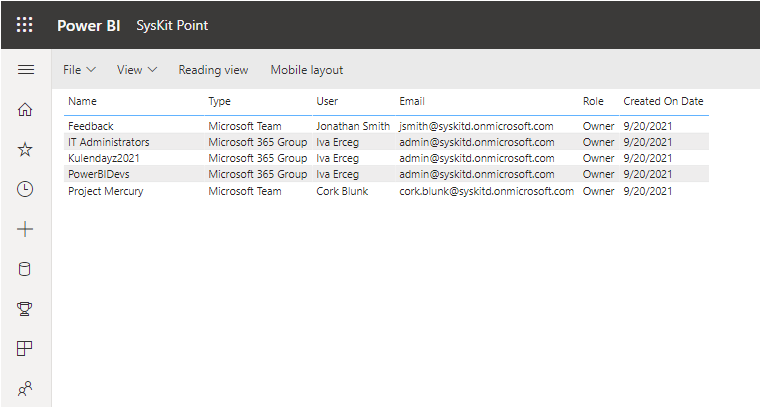Click the Created On Date column header

pyautogui.click(x=663, y=101)
